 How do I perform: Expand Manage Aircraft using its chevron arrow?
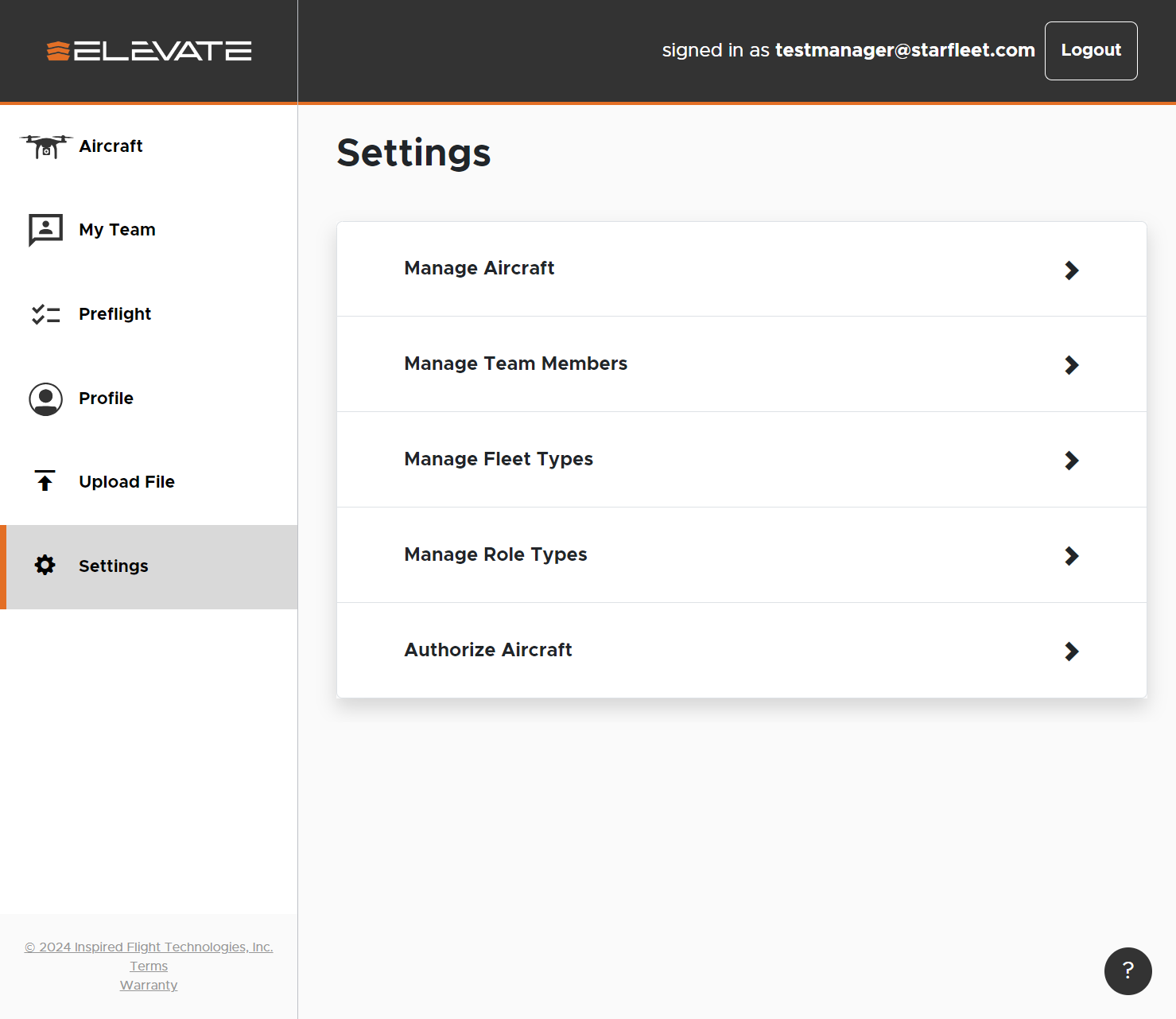coord(1071,270)
